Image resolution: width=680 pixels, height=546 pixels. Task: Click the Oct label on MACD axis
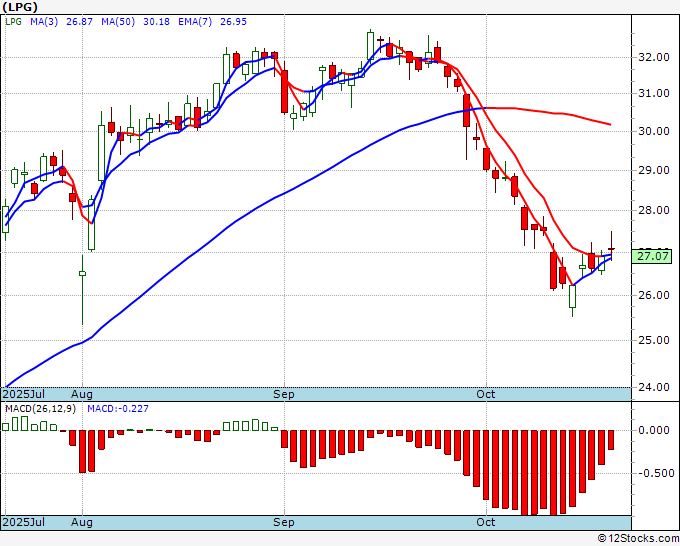coord(485,522)
